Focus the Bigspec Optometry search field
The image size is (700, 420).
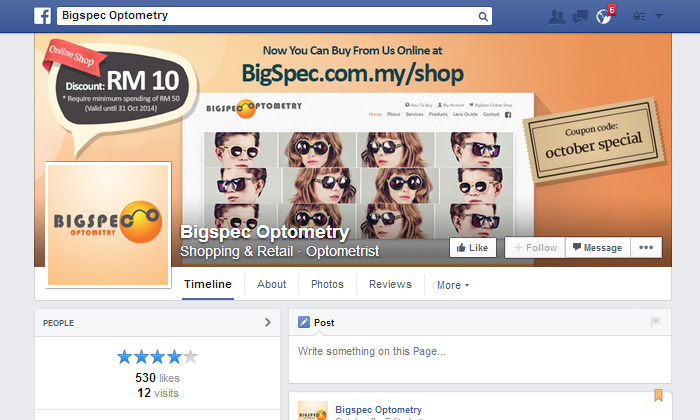[274, 16]
